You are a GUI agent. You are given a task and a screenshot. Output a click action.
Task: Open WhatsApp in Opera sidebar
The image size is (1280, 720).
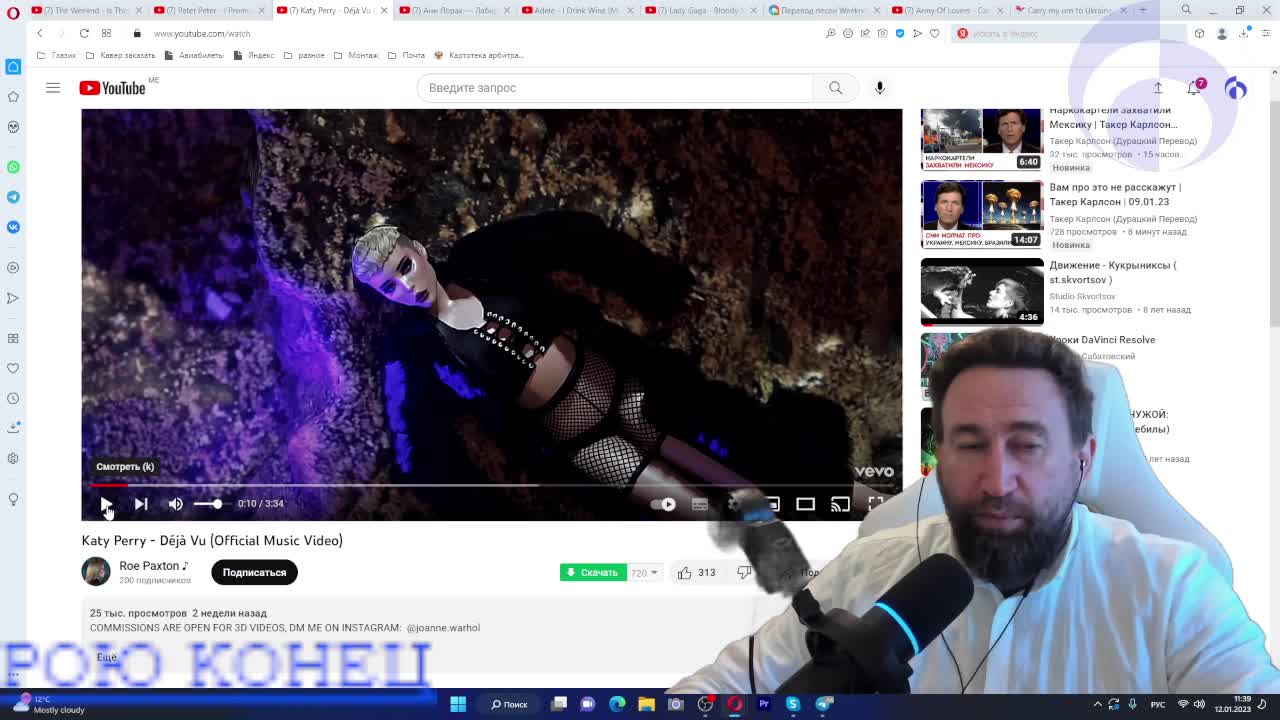pos(13,167)
